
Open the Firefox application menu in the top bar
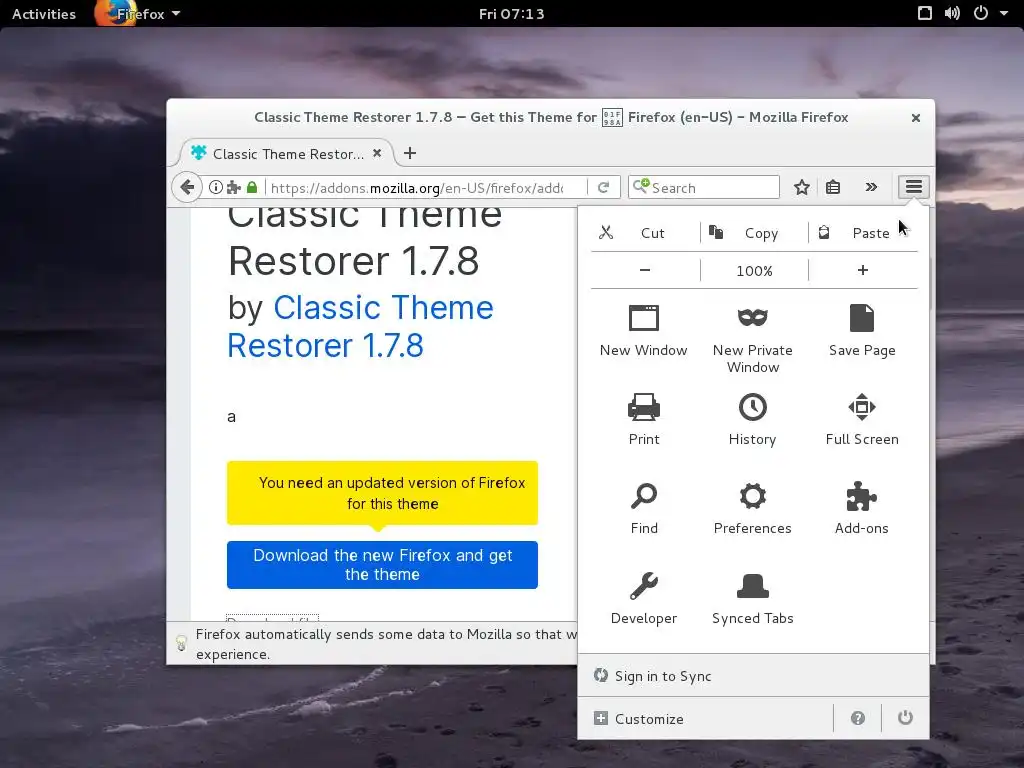point(138,14)
